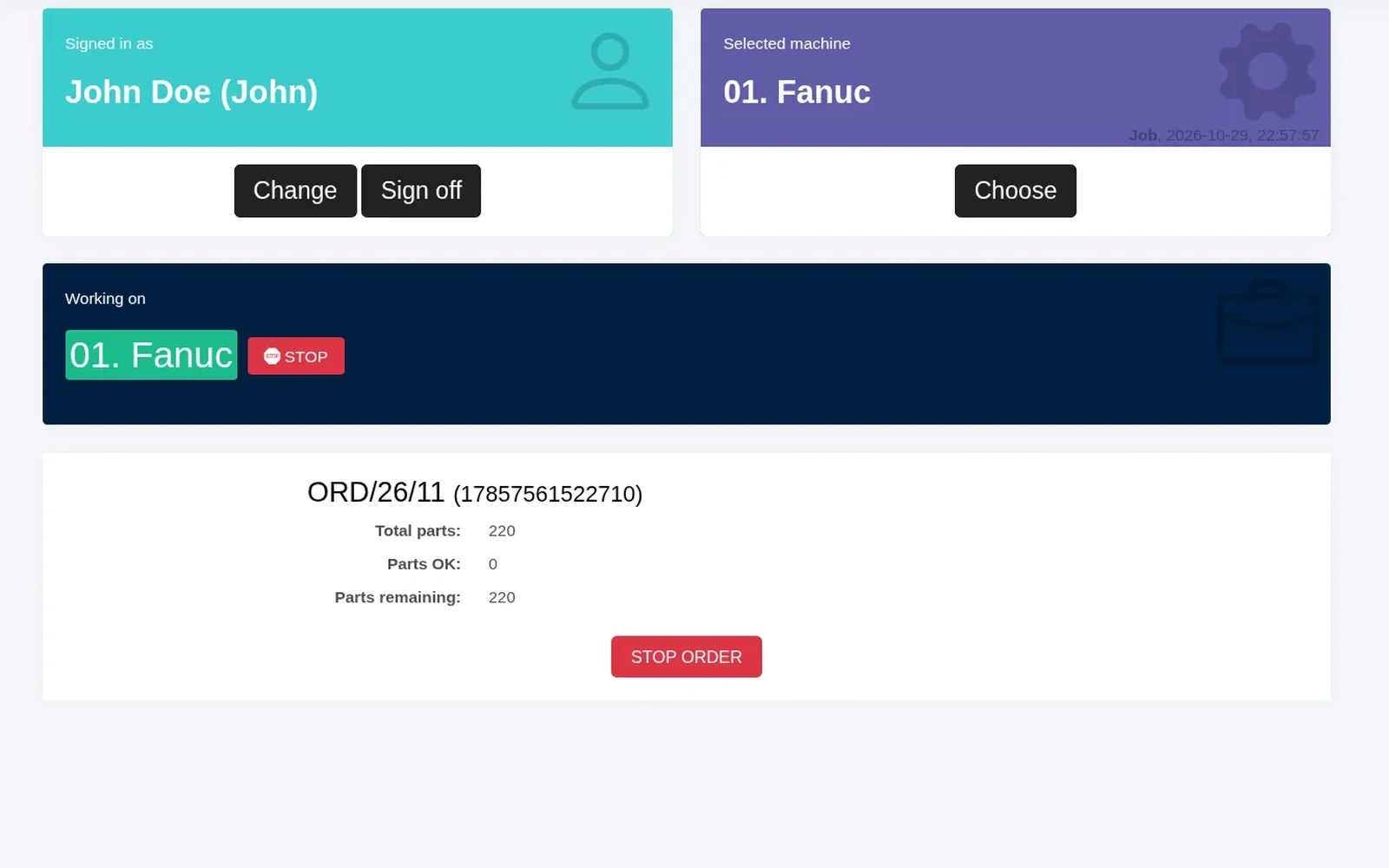Sign off the current user
1389x868 pixels.
(x=421, y=191)
